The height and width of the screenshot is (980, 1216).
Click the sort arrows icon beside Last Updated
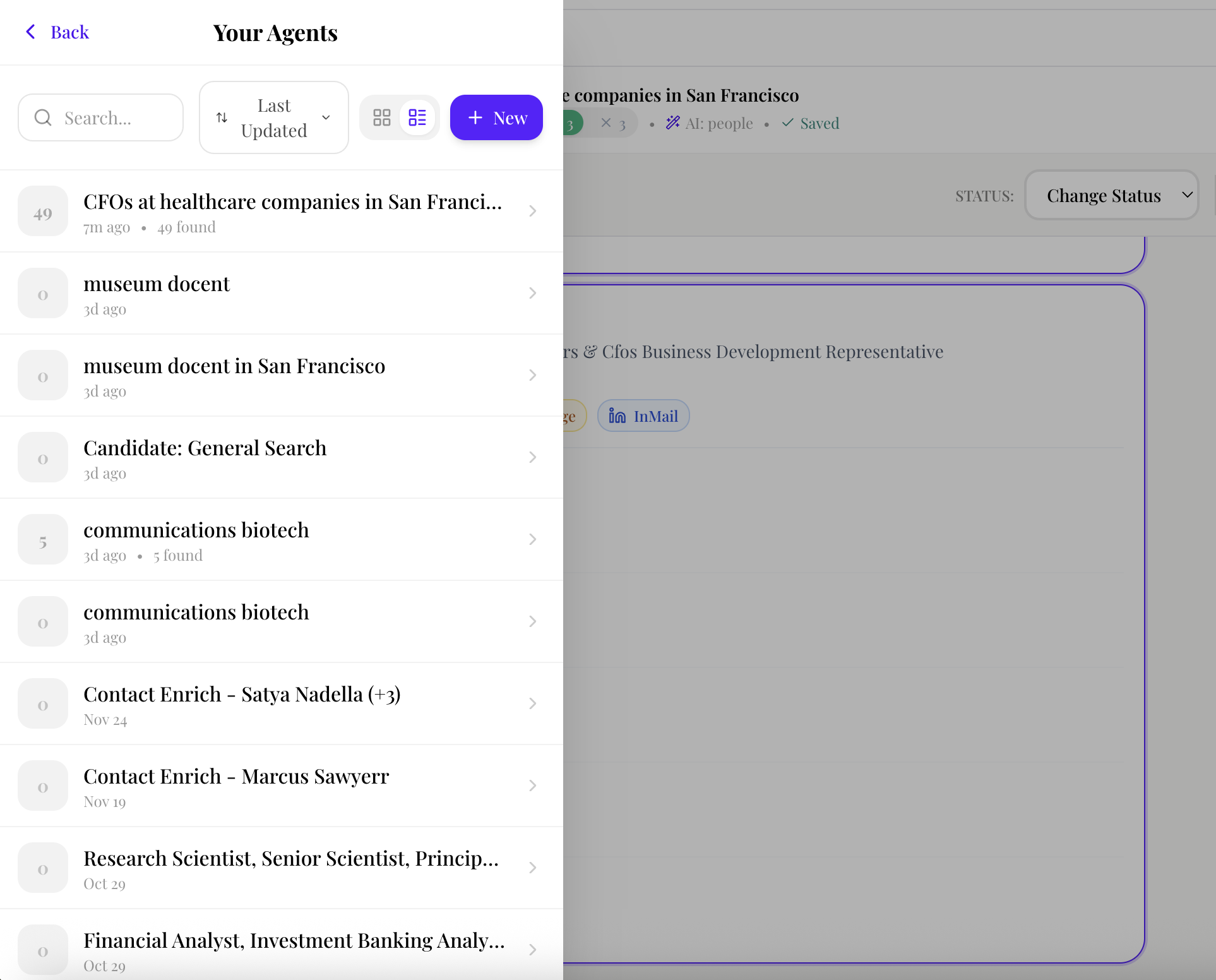coord(221,117)
